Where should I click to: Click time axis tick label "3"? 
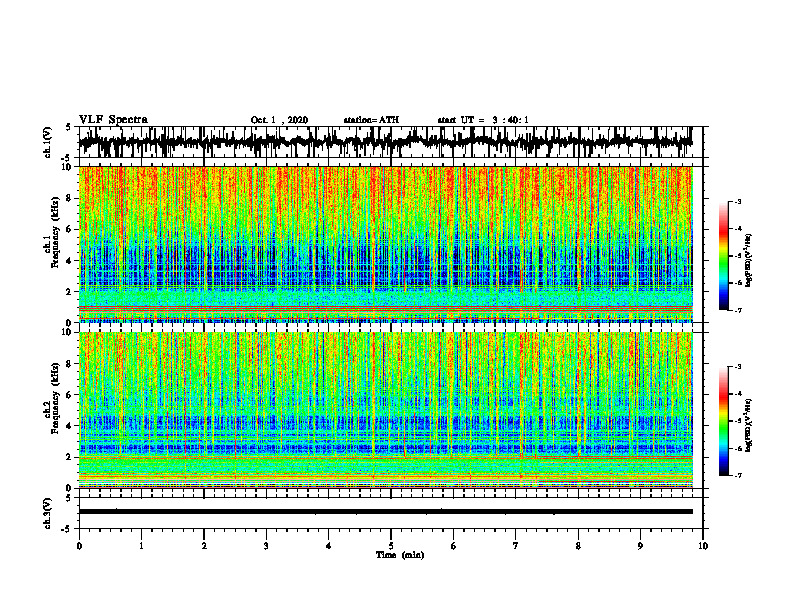pos(266,546)
